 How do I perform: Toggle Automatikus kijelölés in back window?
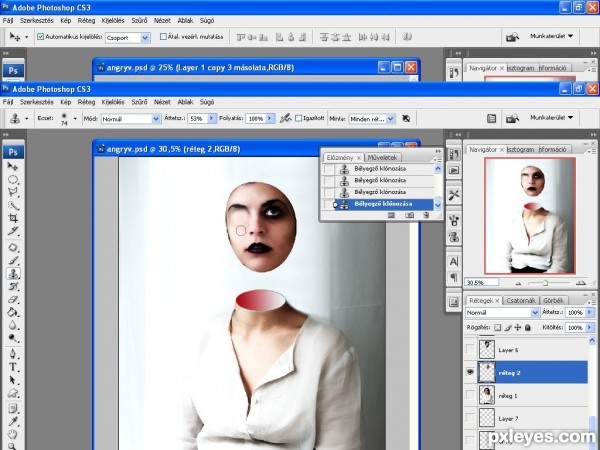pos(41,37)
